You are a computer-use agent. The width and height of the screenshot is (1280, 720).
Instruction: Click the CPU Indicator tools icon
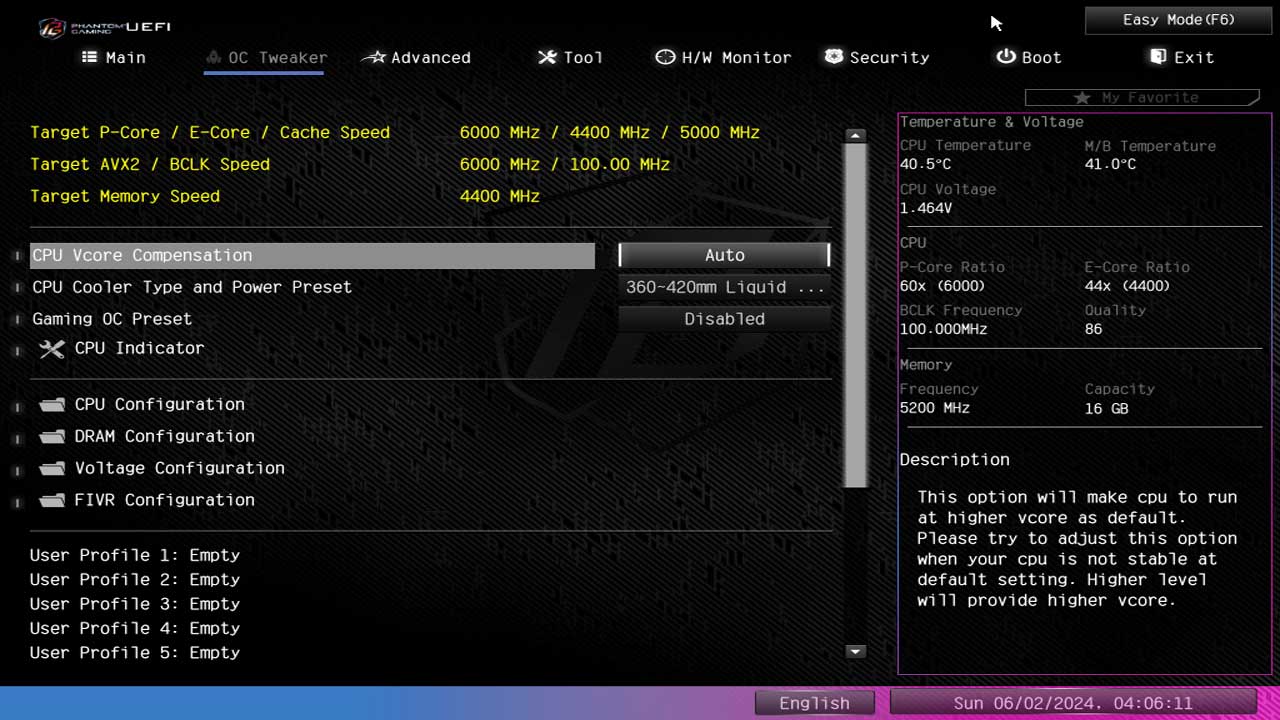[52, 349]
